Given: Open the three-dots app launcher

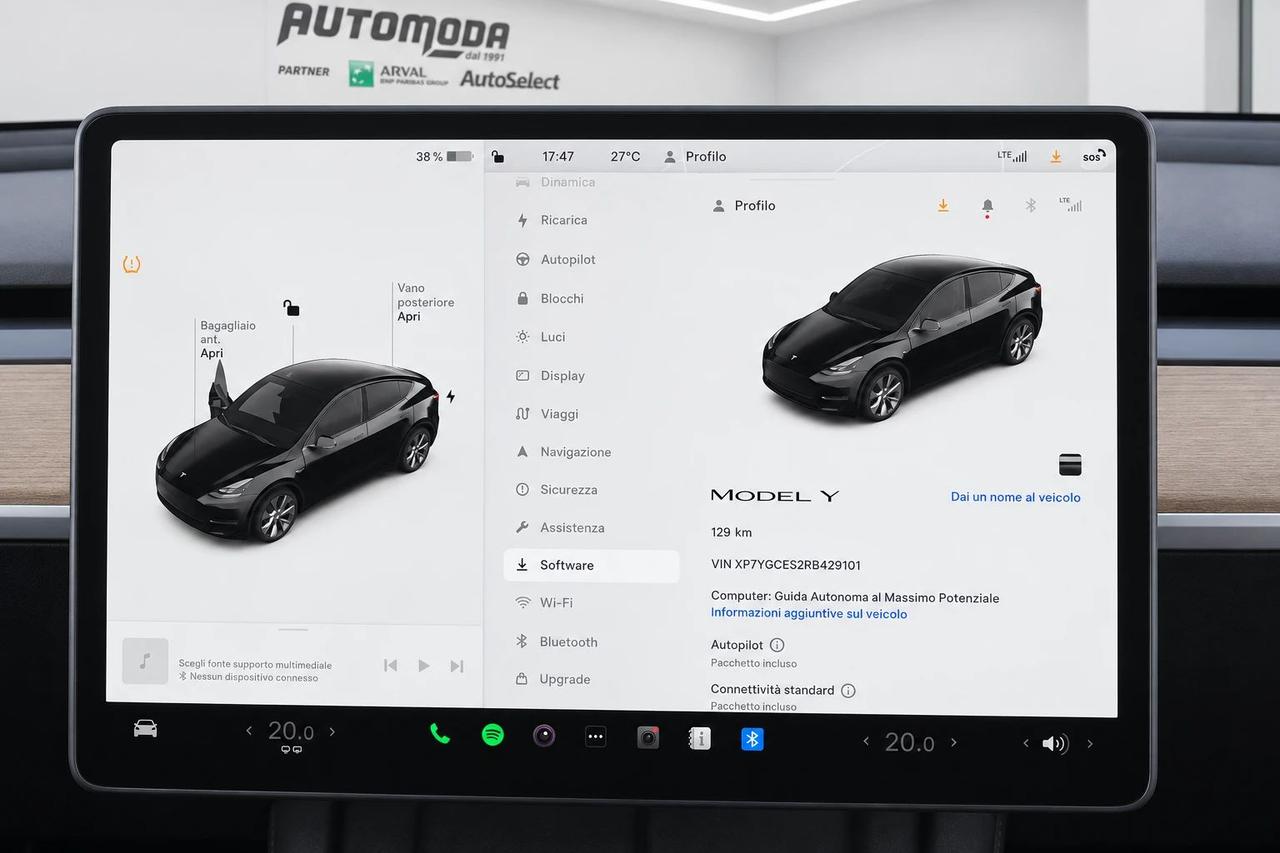Looking at the screenshot, I should (596, 737).
